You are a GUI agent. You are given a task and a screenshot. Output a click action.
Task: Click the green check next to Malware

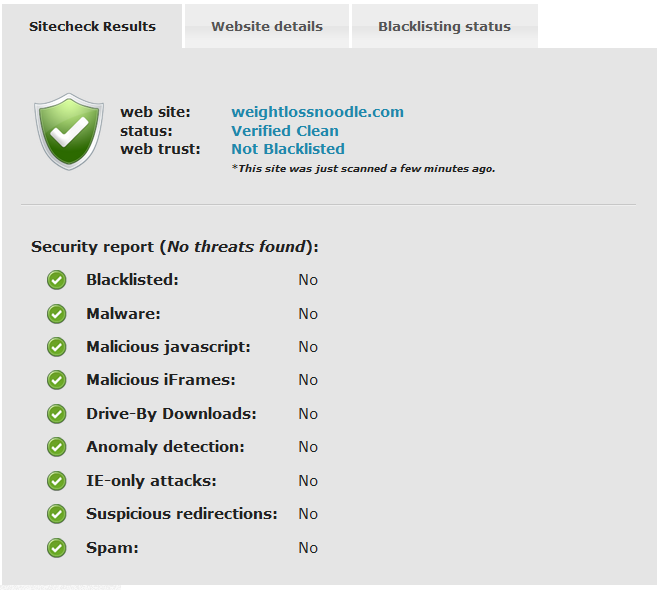(57, 314)
